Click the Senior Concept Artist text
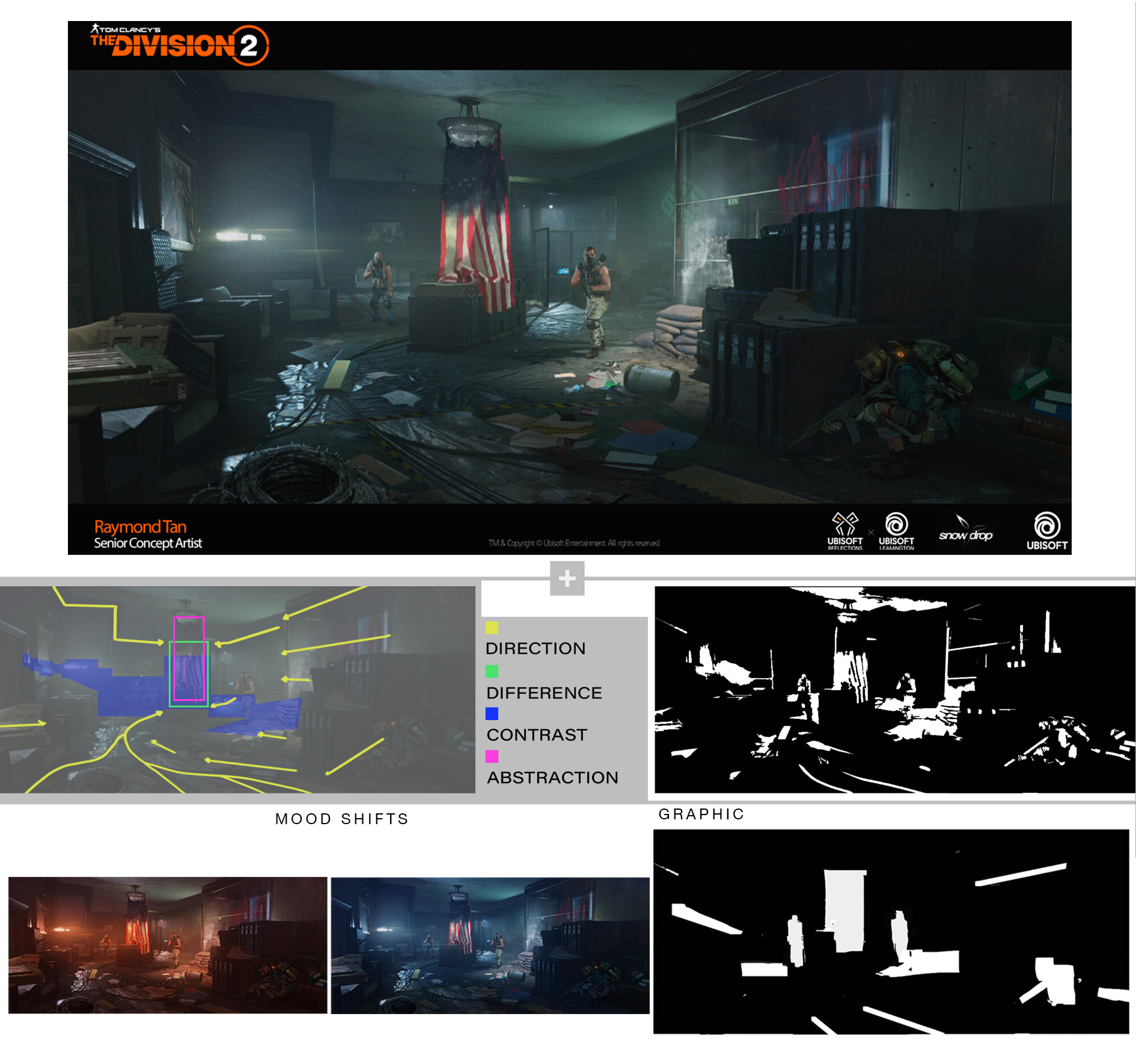This screenshot has width=1136, height=1064. (x=148, y=543)
